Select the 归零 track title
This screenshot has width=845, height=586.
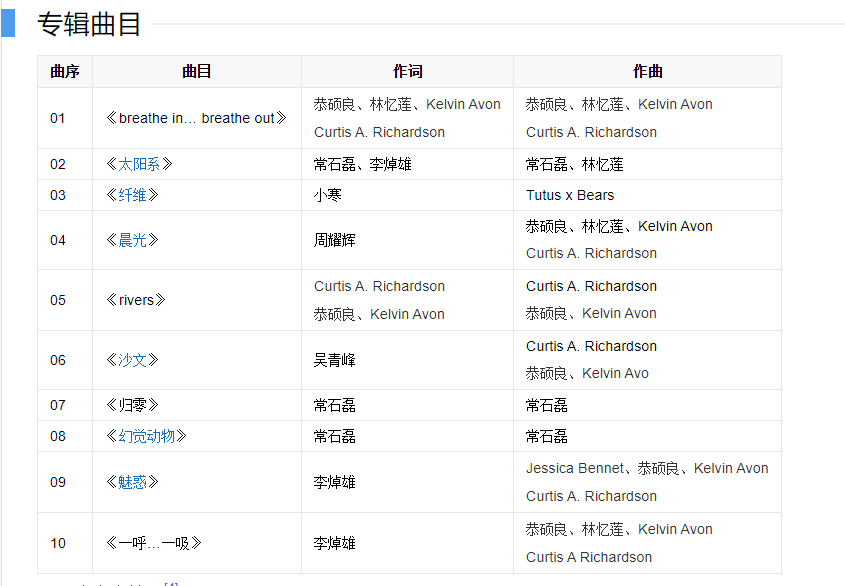click(x=132, y=405)
